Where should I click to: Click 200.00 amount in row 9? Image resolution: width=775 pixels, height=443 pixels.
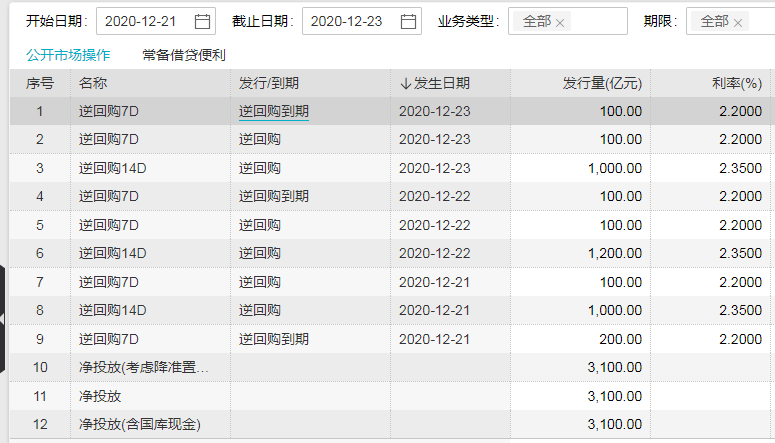pyautogui.click(x=621, y=339)
